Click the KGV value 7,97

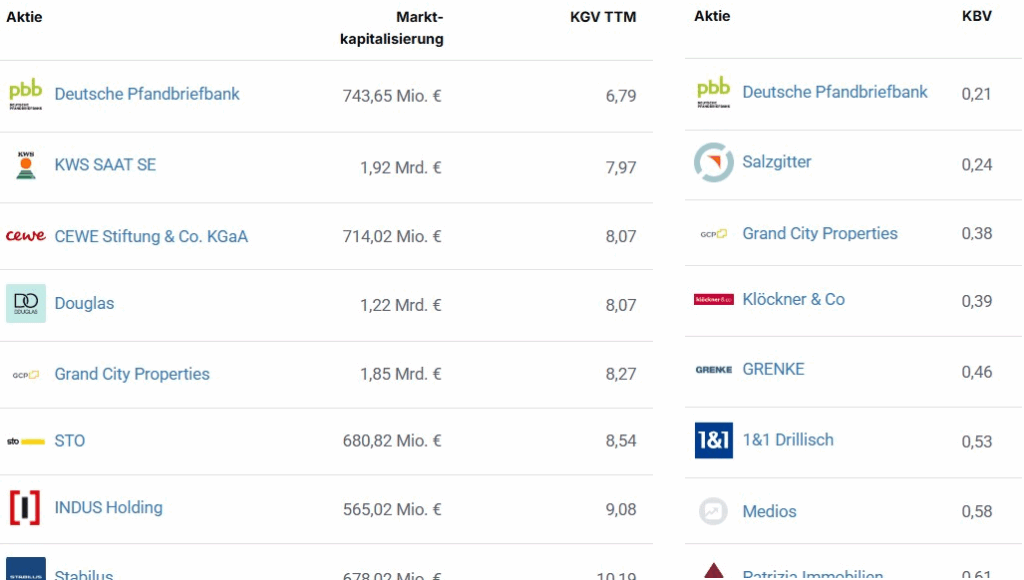[620, 168]
